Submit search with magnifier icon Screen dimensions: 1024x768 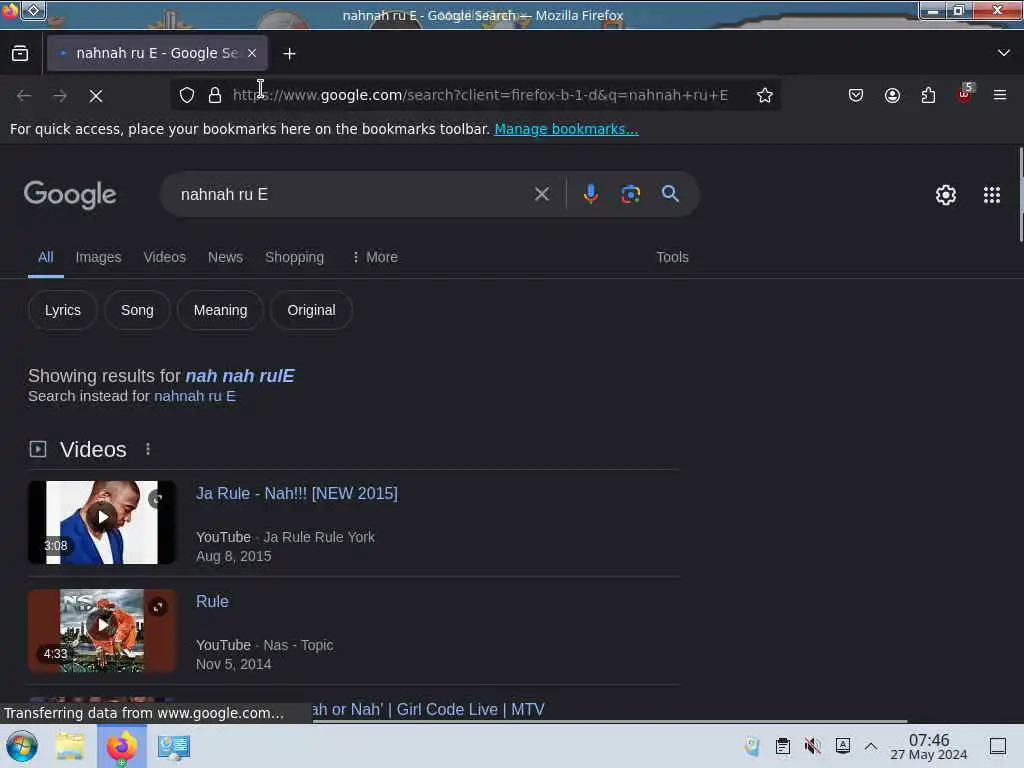coord(670,194)
